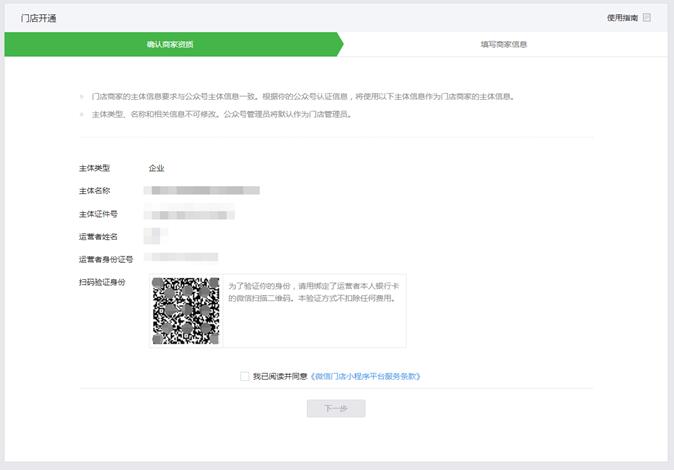This screenshot has height=471, width=674.
Task: Click the 使用指南 link text
Action: pyautogui.click(x=622, y=18)
